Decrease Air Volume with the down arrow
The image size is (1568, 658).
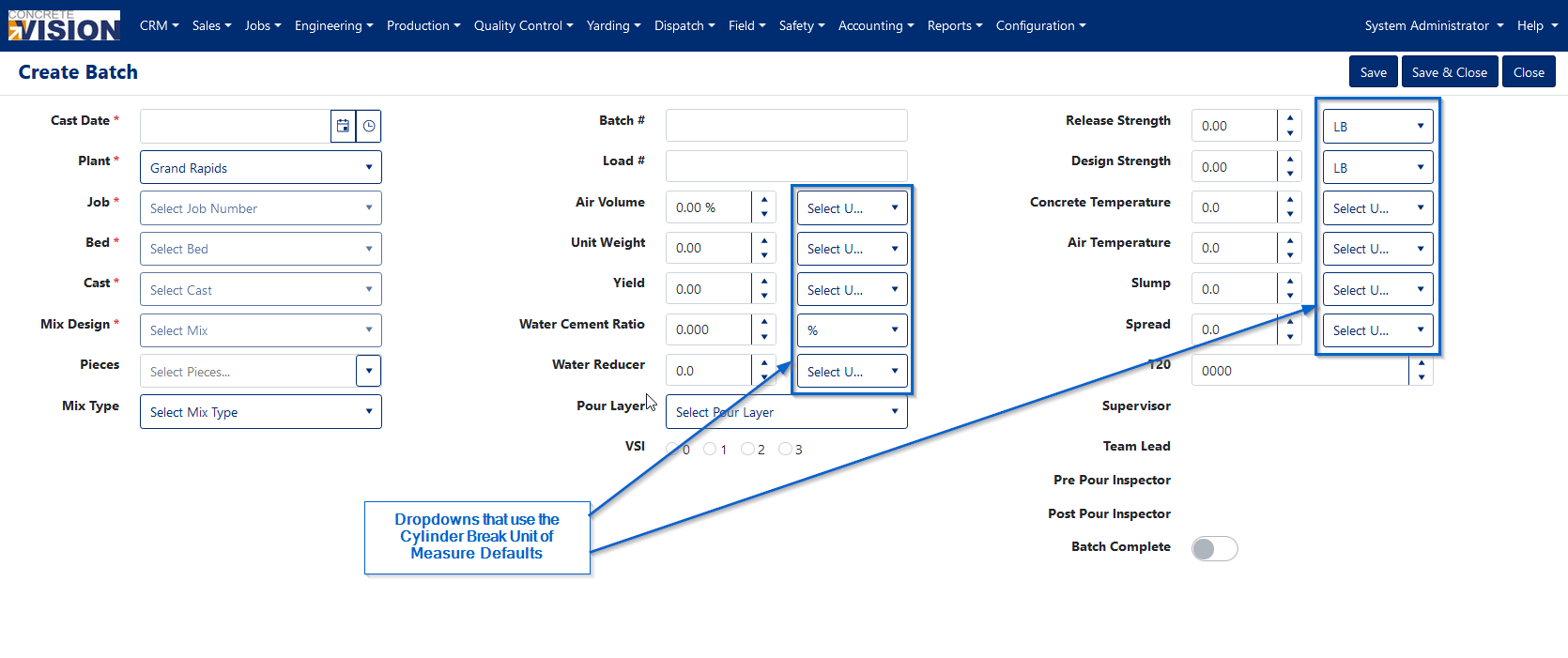pyautogui.click(x=764, y=215)
